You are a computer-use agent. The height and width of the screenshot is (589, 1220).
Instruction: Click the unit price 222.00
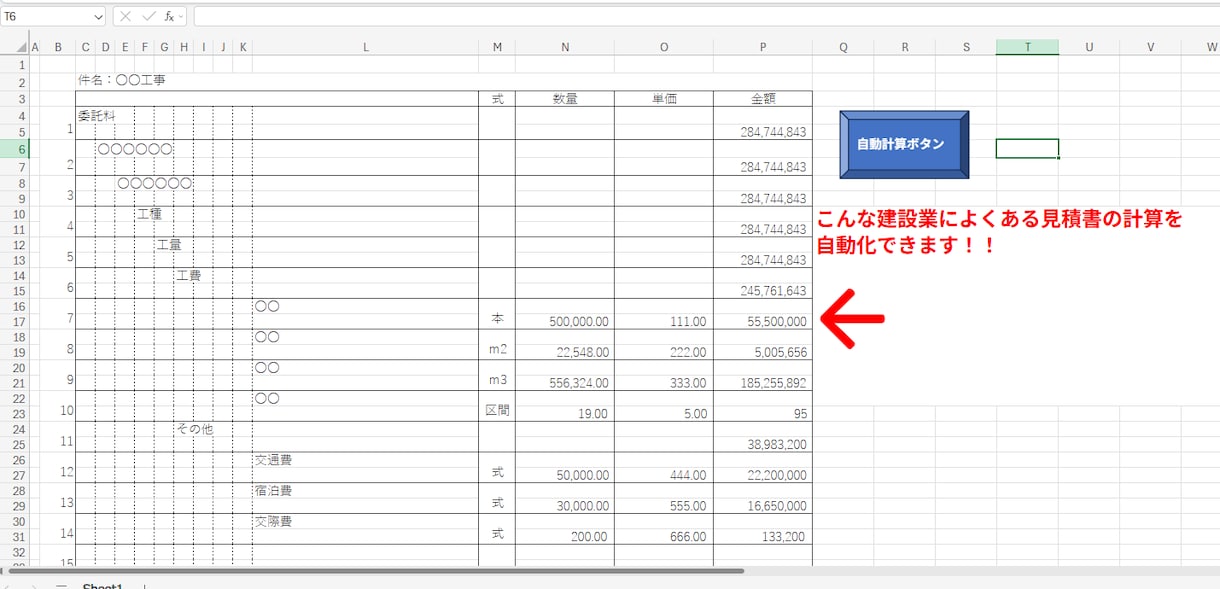coord(688,353)
